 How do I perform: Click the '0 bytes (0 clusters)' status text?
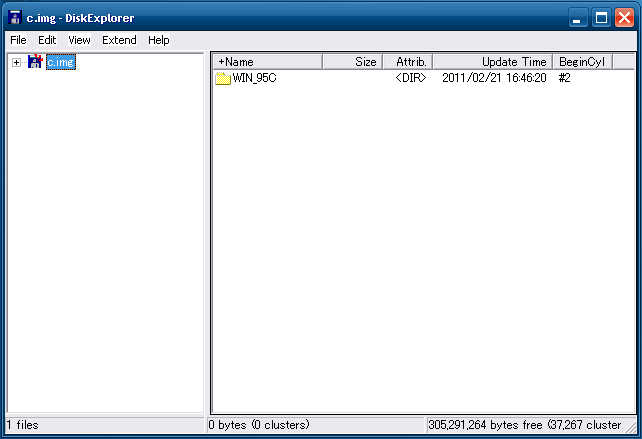click(x=259, y=425)
